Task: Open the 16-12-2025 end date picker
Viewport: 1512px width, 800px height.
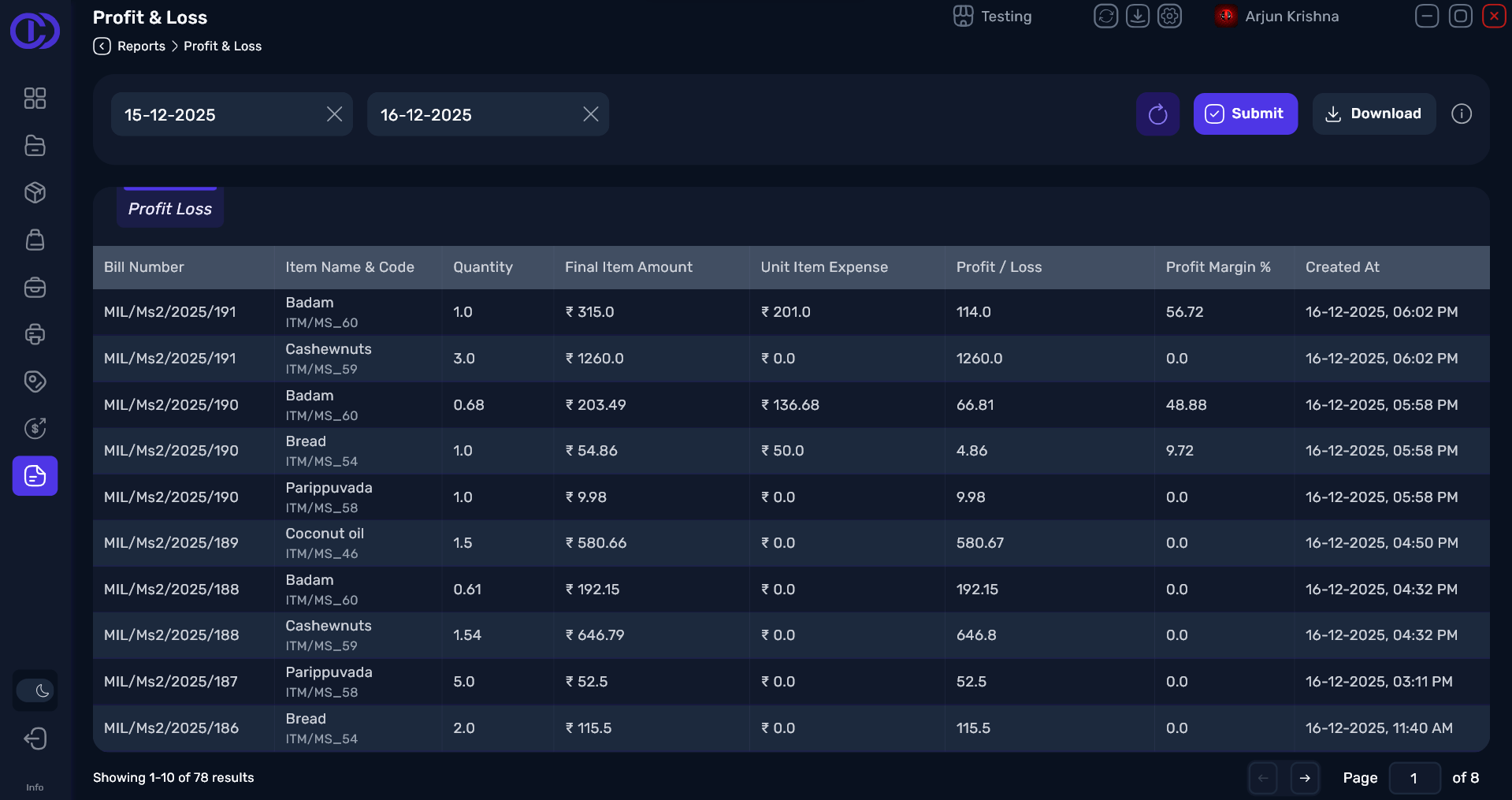Action: point(469,114)
